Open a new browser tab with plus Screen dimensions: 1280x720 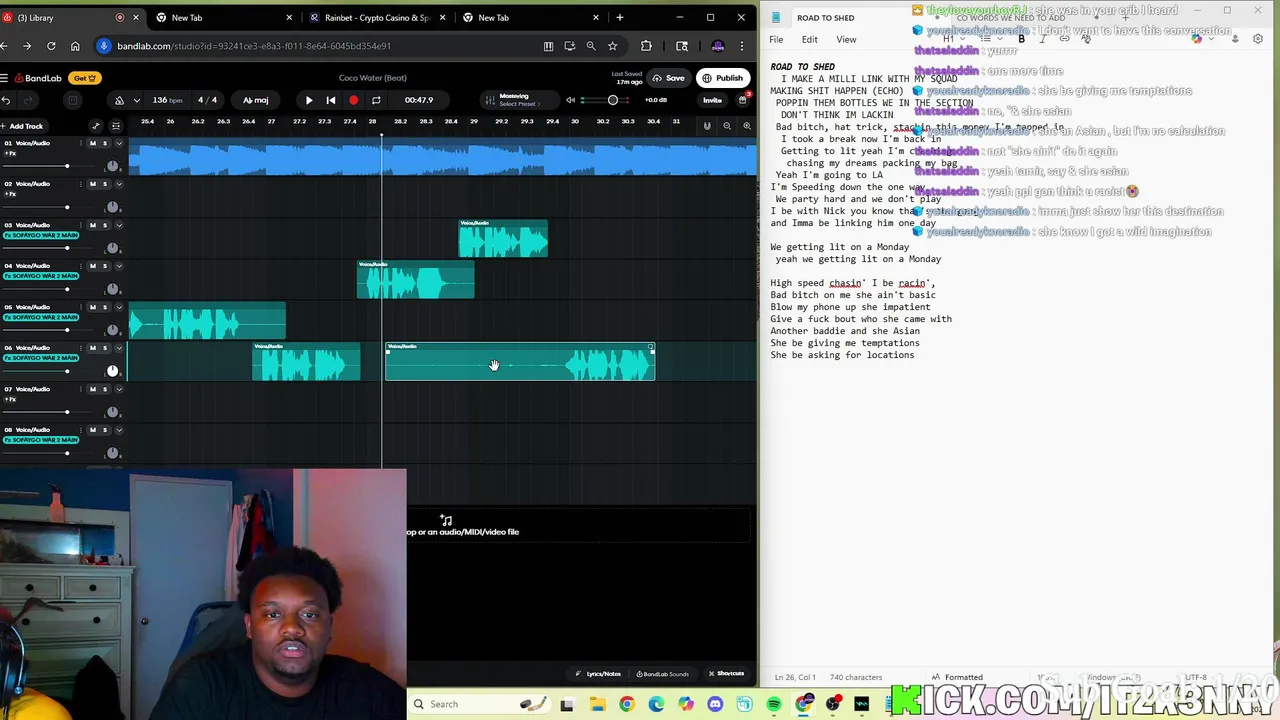pos(620,17)
